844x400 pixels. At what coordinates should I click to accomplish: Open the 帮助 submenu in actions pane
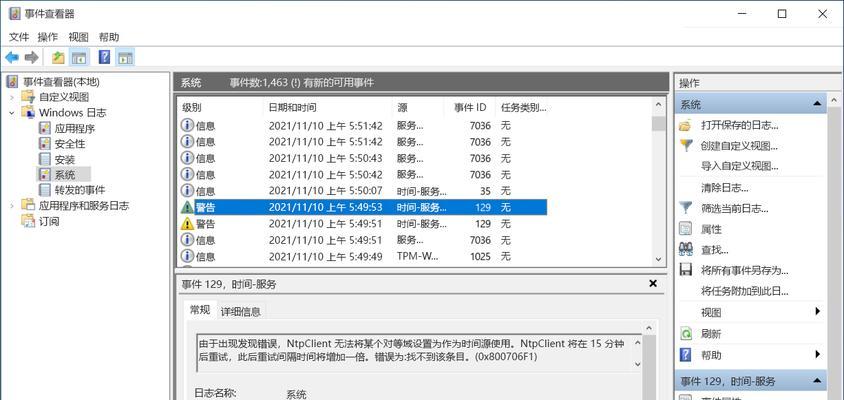tap(750, 355)
